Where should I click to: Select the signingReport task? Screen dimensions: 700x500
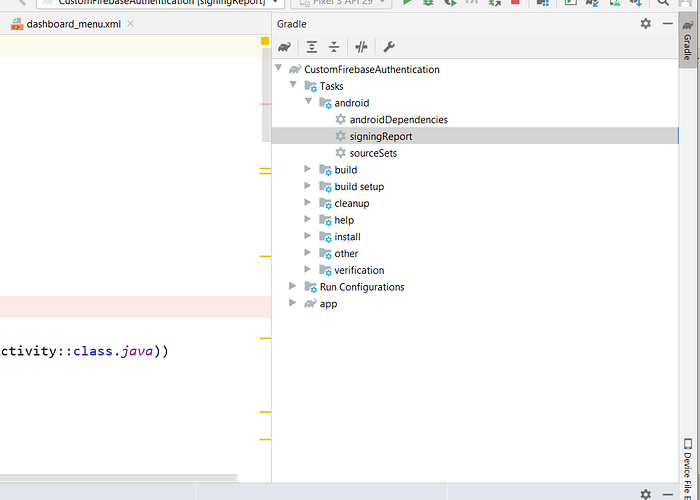coord(380,136)
